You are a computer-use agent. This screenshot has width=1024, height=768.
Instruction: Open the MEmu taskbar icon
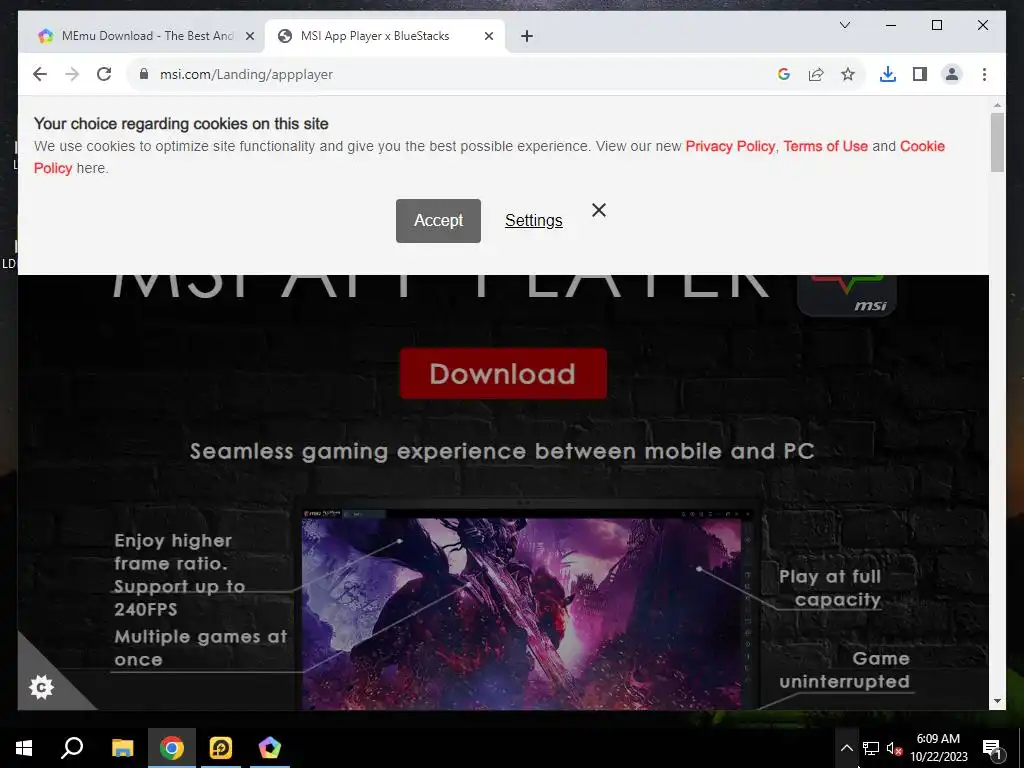pos(270,748)
